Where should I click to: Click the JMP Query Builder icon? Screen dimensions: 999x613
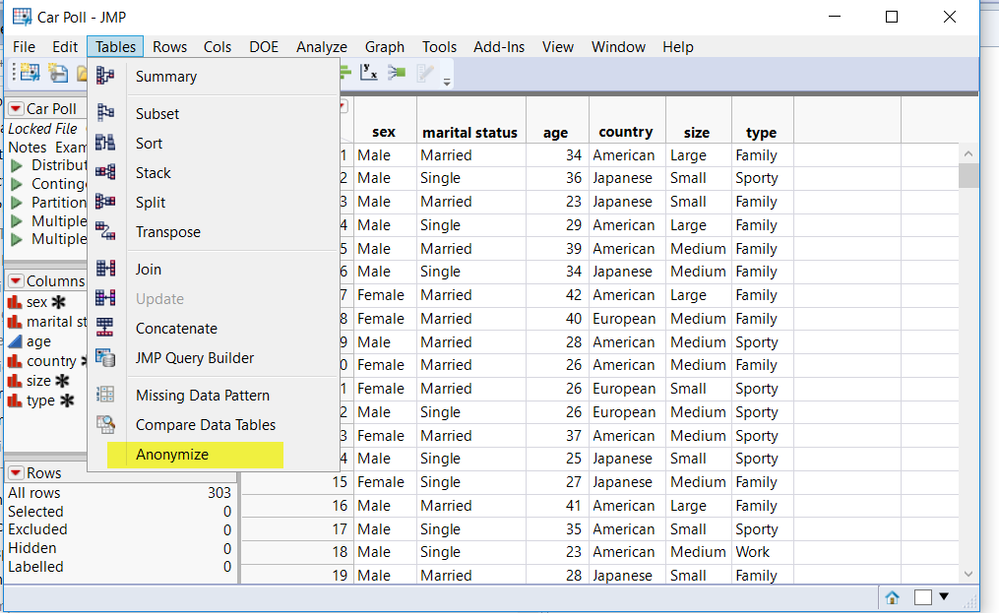(105, 357)
